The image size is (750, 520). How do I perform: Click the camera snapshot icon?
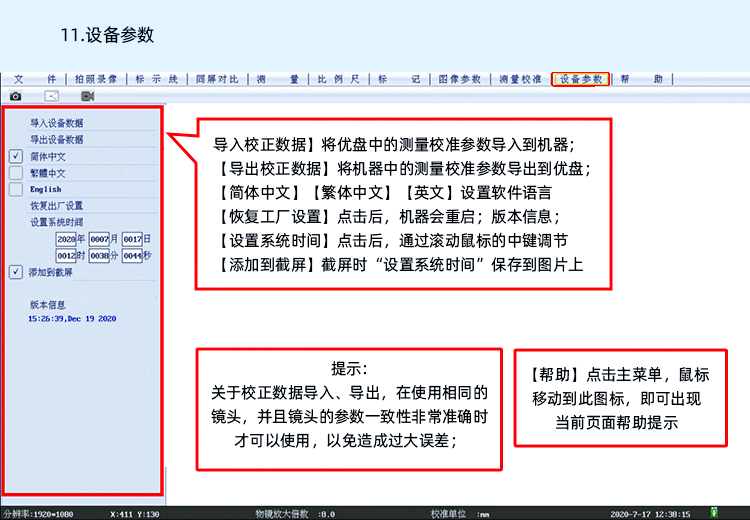click(x=16, y=96)
